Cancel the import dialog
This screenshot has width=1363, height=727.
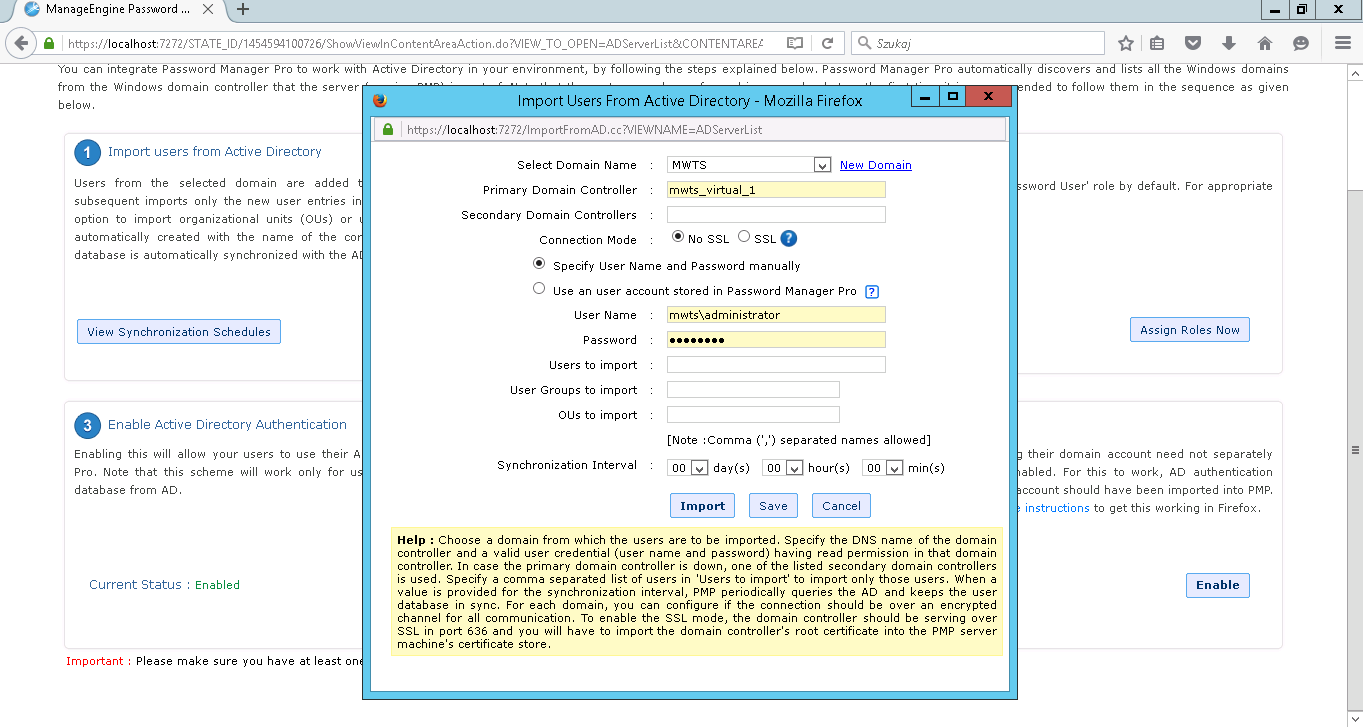click(841, 505)
